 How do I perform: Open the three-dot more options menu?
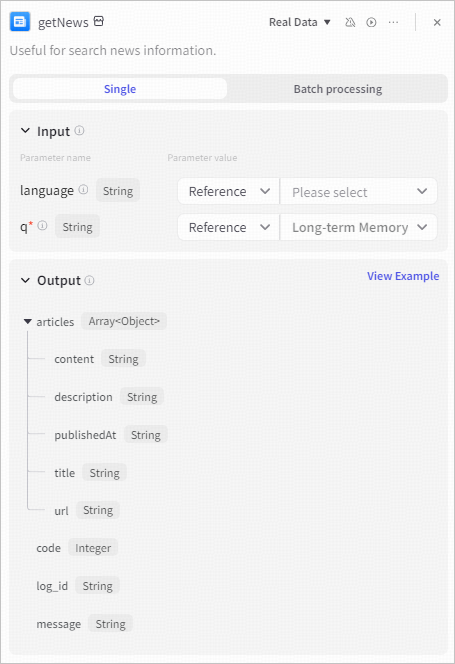point(393,22)
